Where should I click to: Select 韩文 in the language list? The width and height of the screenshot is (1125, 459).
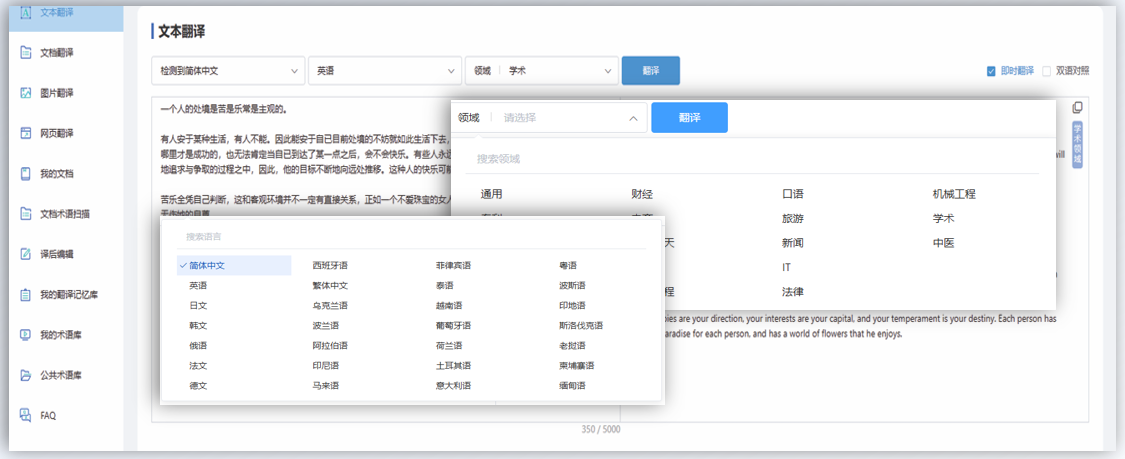click(198, 326)
